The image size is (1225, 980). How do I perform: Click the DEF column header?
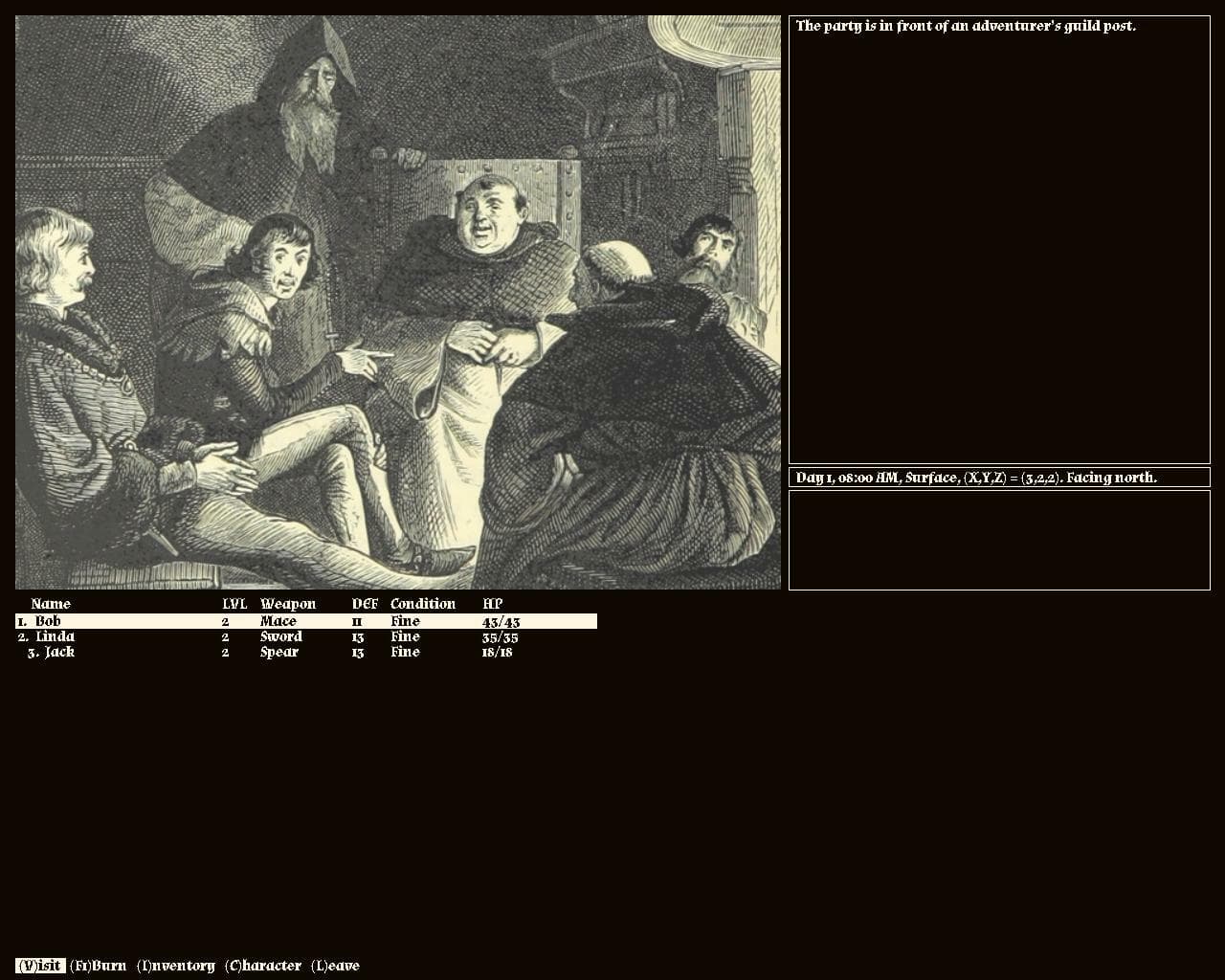coord(365,604)
